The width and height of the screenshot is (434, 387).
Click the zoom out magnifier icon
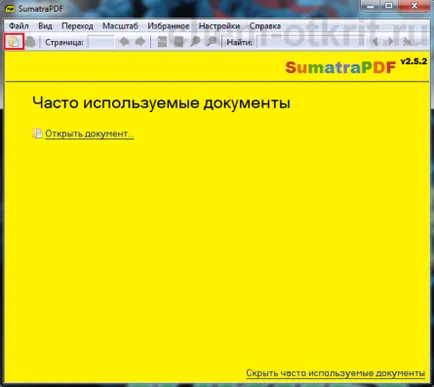click(x=195, y=42)
